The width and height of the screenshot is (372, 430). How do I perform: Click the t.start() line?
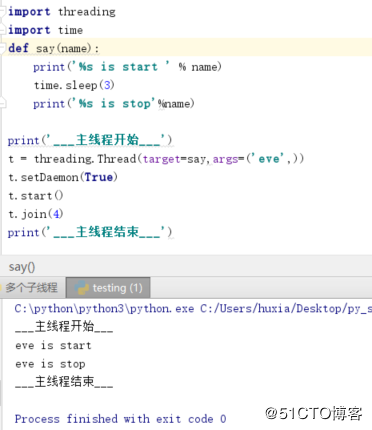point(36,196)
